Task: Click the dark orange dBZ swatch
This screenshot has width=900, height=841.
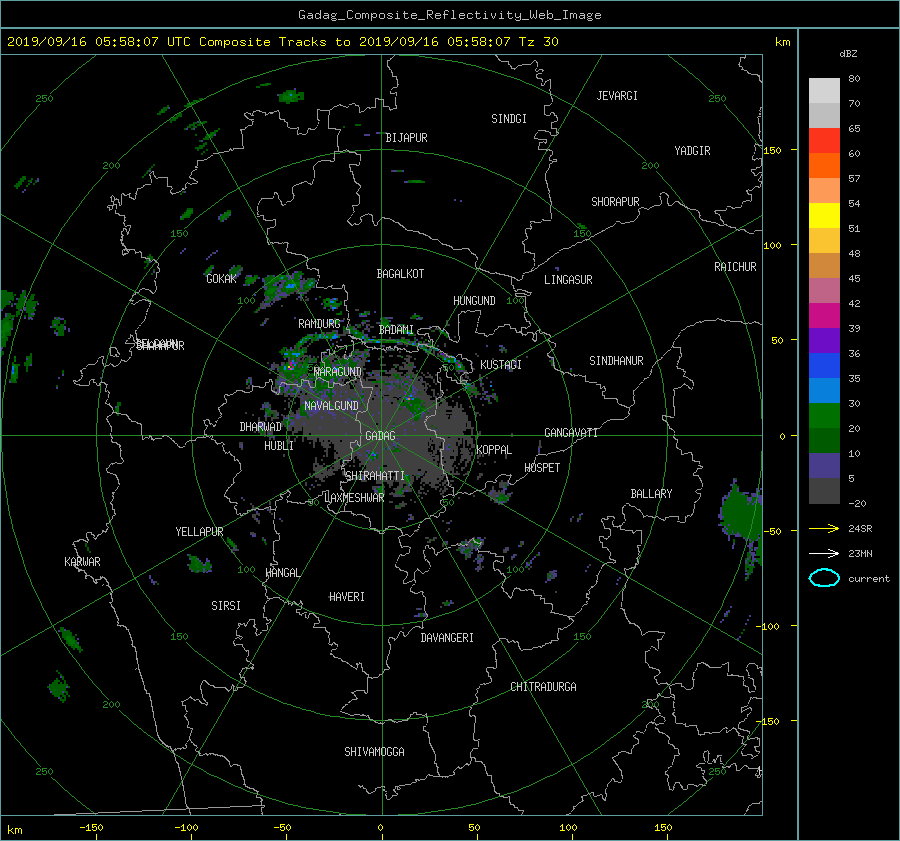Action: click(x=824, y=166)
